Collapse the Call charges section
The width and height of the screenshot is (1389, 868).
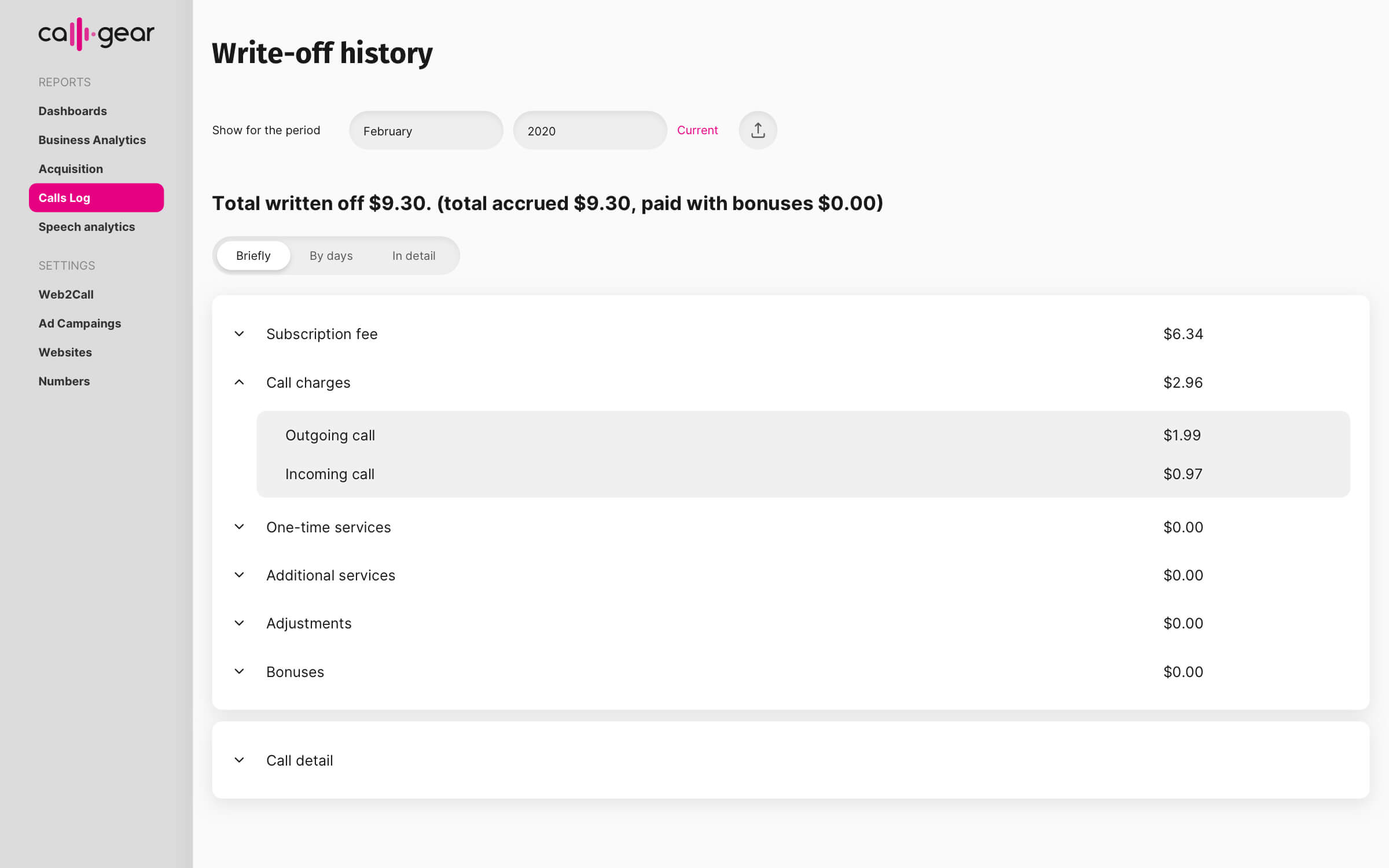(x=239, y=382)
